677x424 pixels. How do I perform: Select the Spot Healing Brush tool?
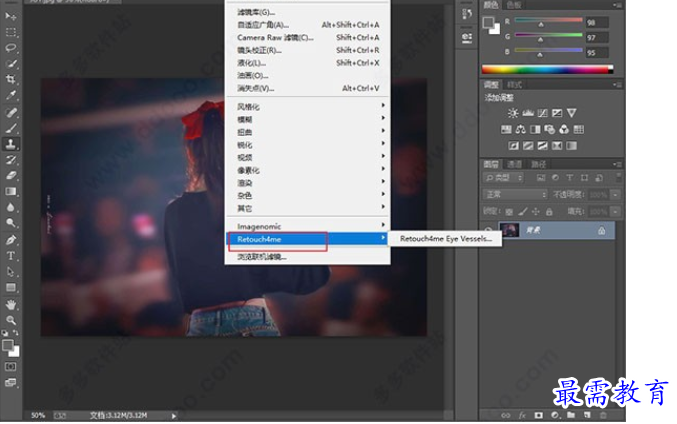(11, 112)
